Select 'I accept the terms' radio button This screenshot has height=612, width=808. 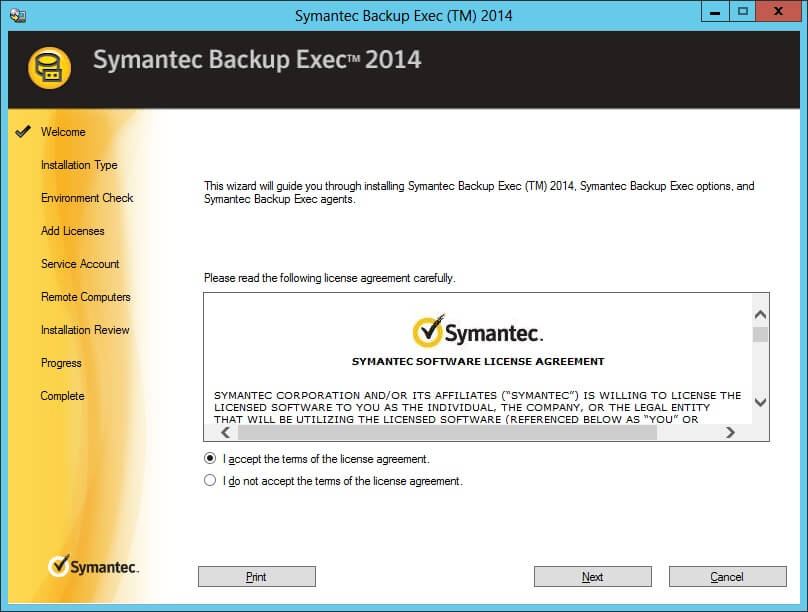[x=210, y=458]
